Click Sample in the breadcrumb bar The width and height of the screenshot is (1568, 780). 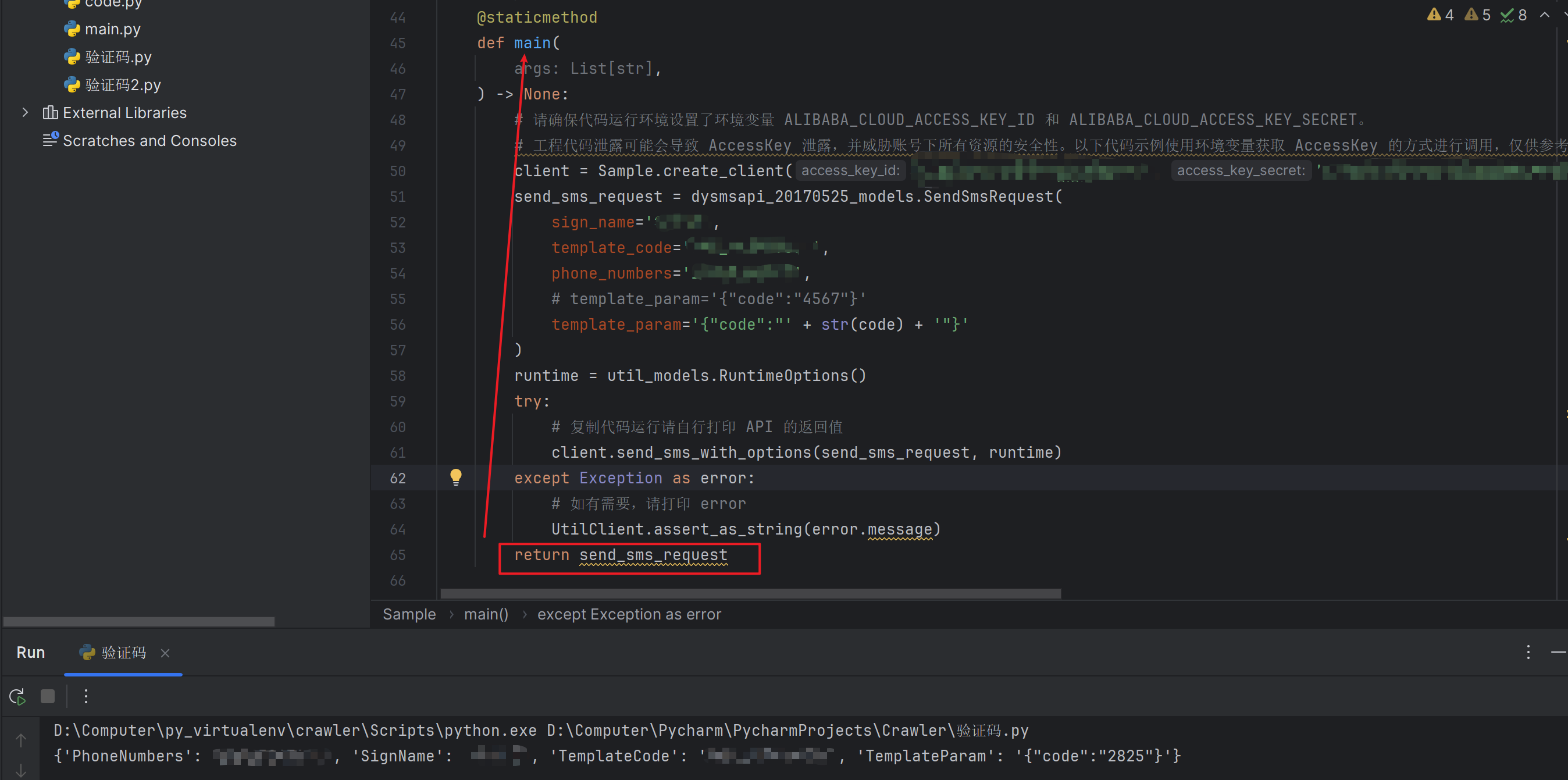409,614
